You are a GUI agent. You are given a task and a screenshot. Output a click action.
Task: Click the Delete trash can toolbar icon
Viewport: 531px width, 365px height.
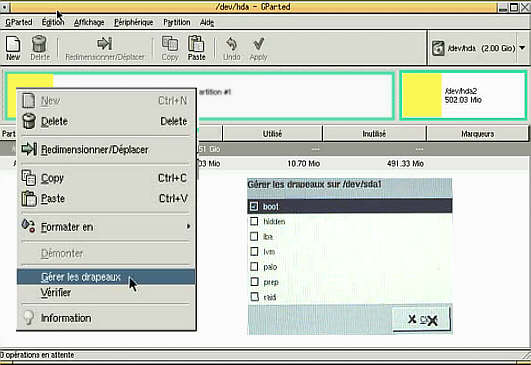click(39, 44)
